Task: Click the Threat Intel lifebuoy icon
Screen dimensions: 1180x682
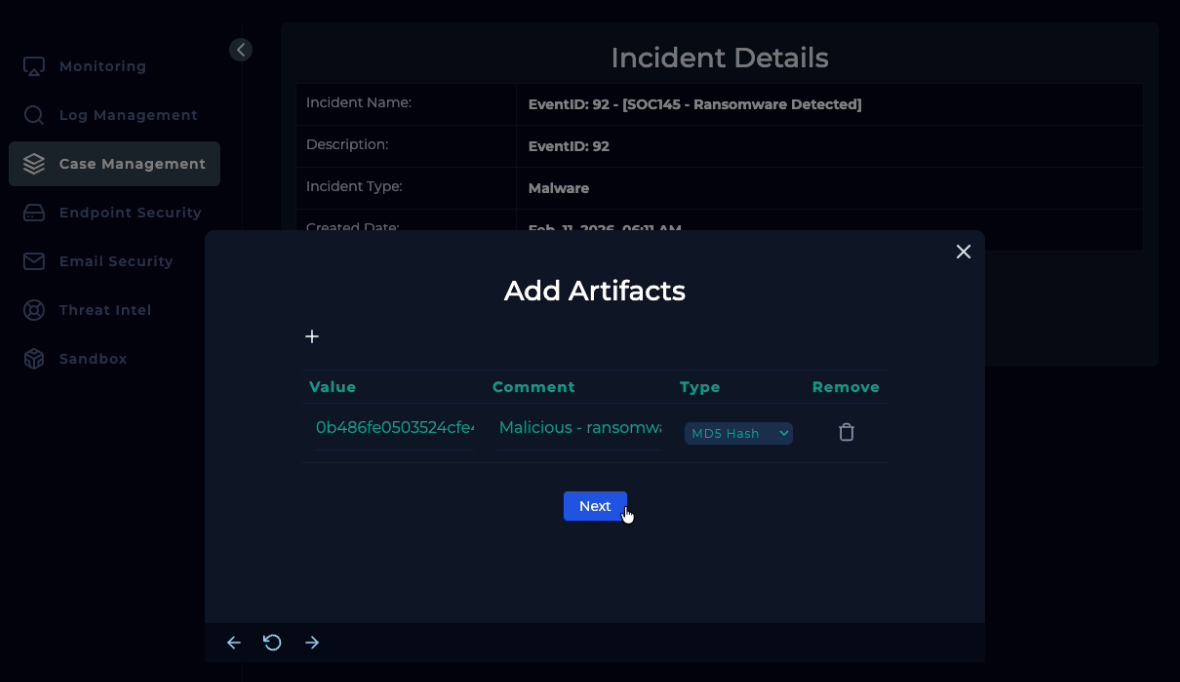Action: click(x=34, y=310)
